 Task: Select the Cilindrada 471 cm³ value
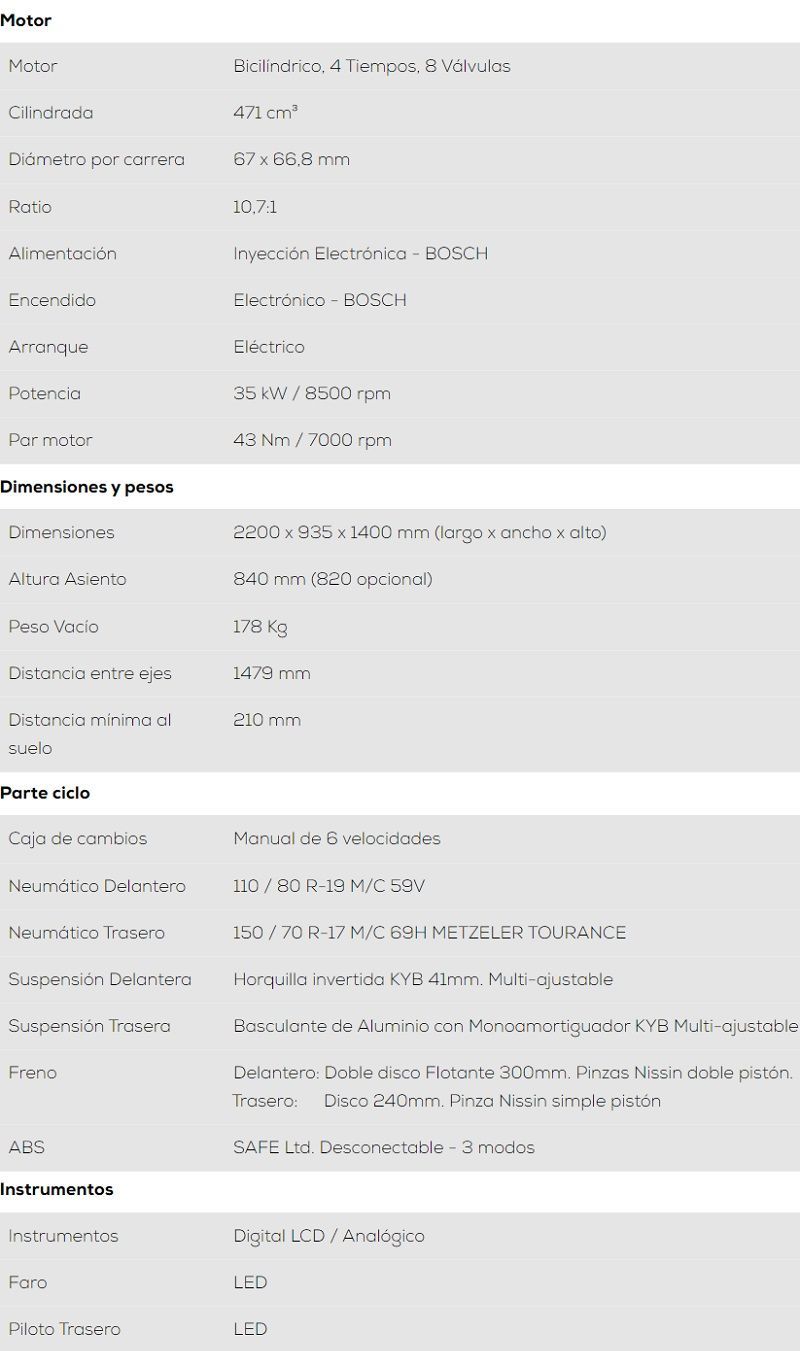pyautogui.click(x=265, y=113)
